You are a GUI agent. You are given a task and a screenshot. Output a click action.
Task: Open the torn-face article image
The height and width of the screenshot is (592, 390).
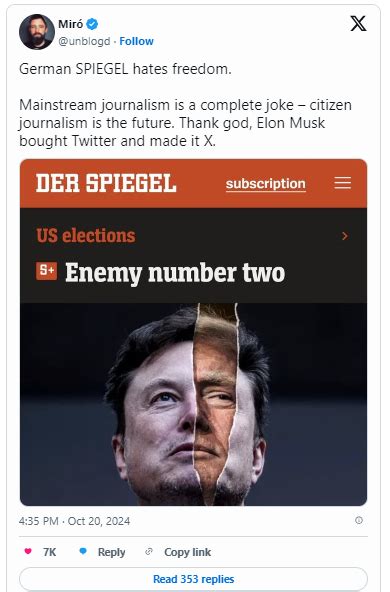(193, 404)
